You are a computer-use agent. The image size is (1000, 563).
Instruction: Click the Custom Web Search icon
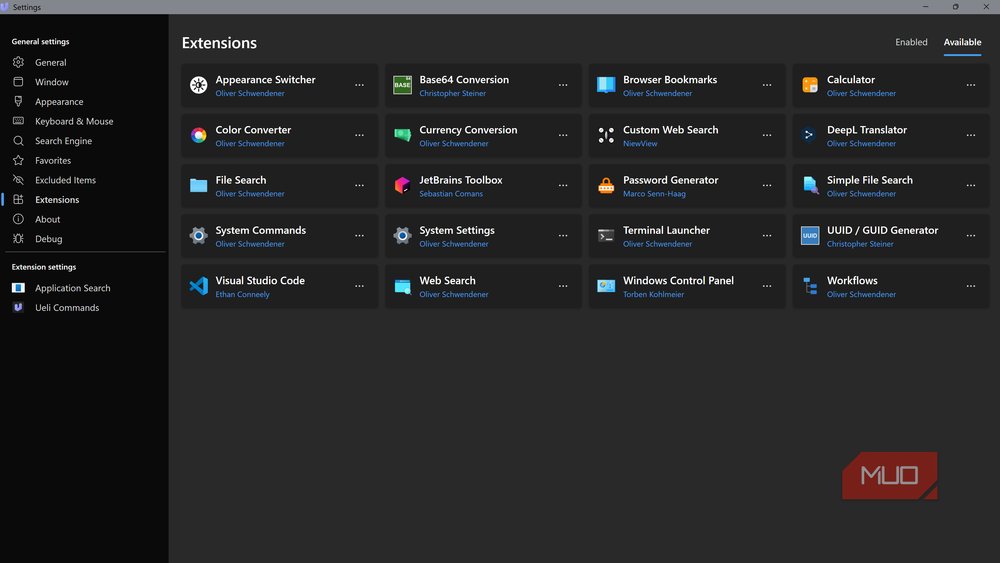(x=606, y=135)
